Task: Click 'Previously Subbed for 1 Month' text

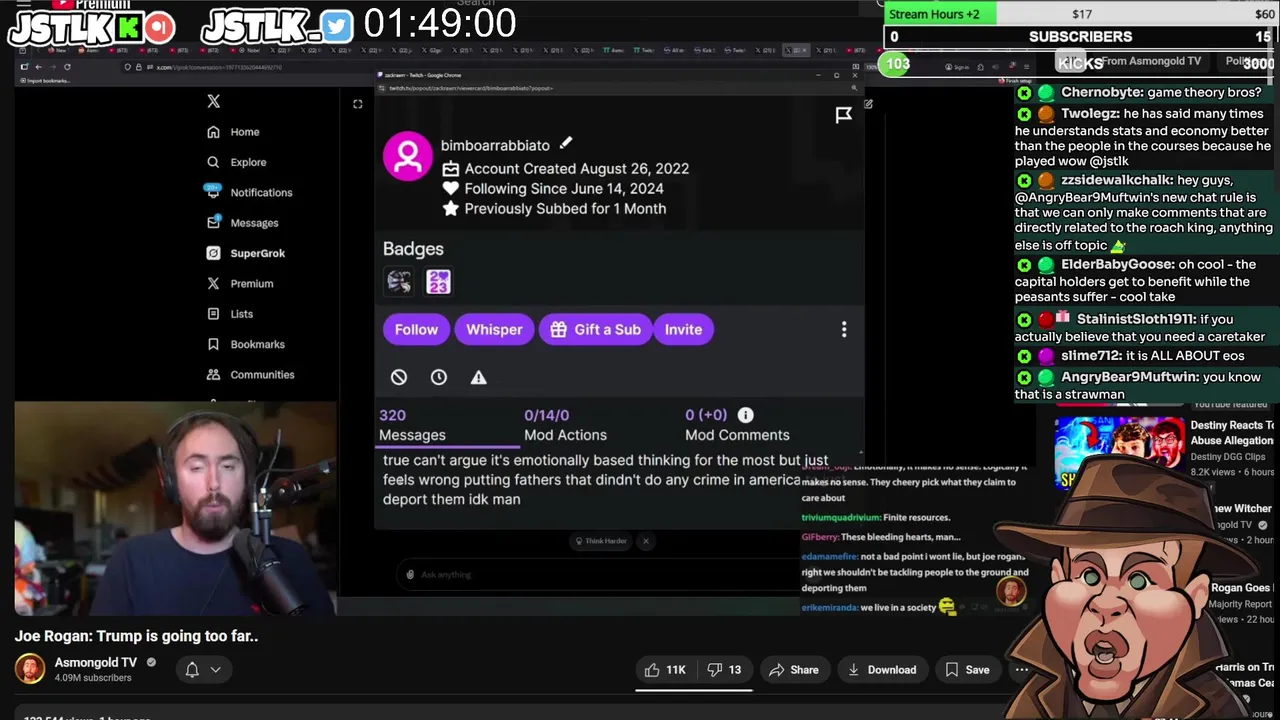Action: coord(565,208)
